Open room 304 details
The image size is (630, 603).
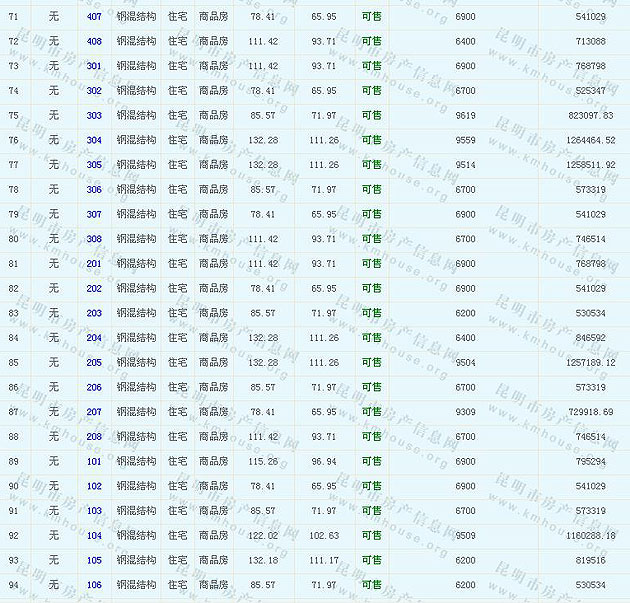tap(94, 140)
